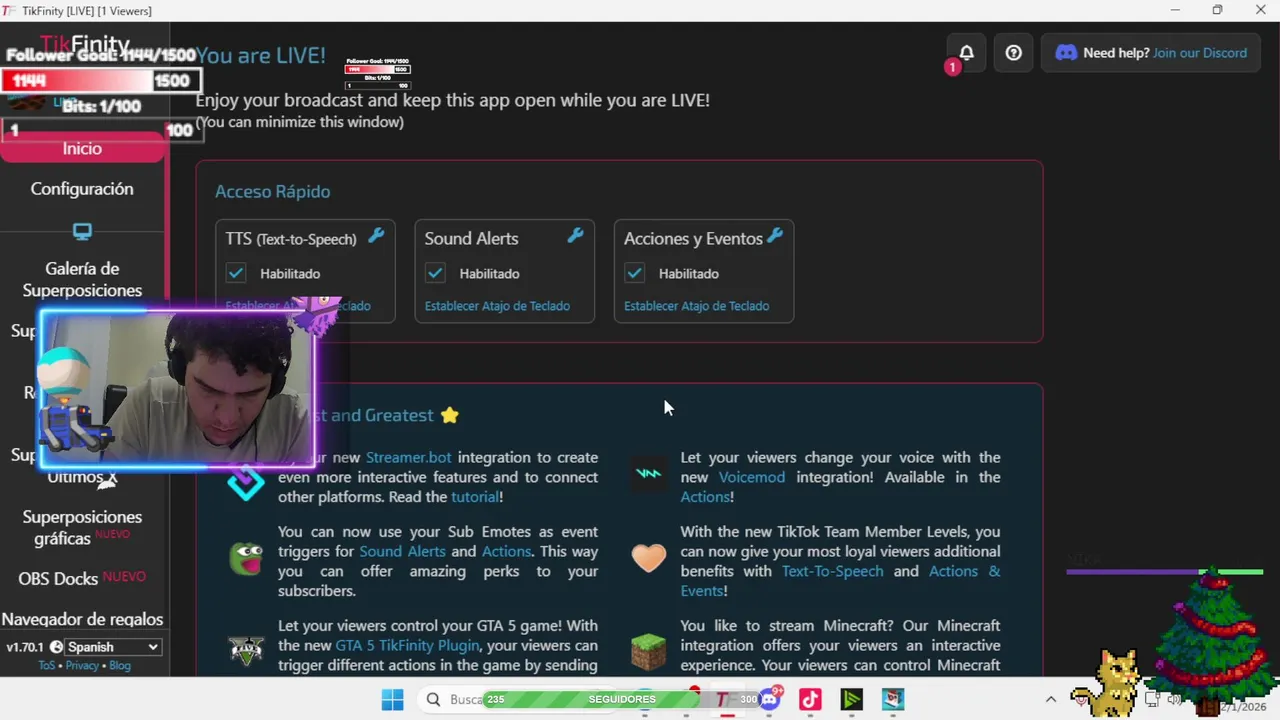Click the Streamer.bot logo icon
The image size is (1280, 720).
pos(246,481)
